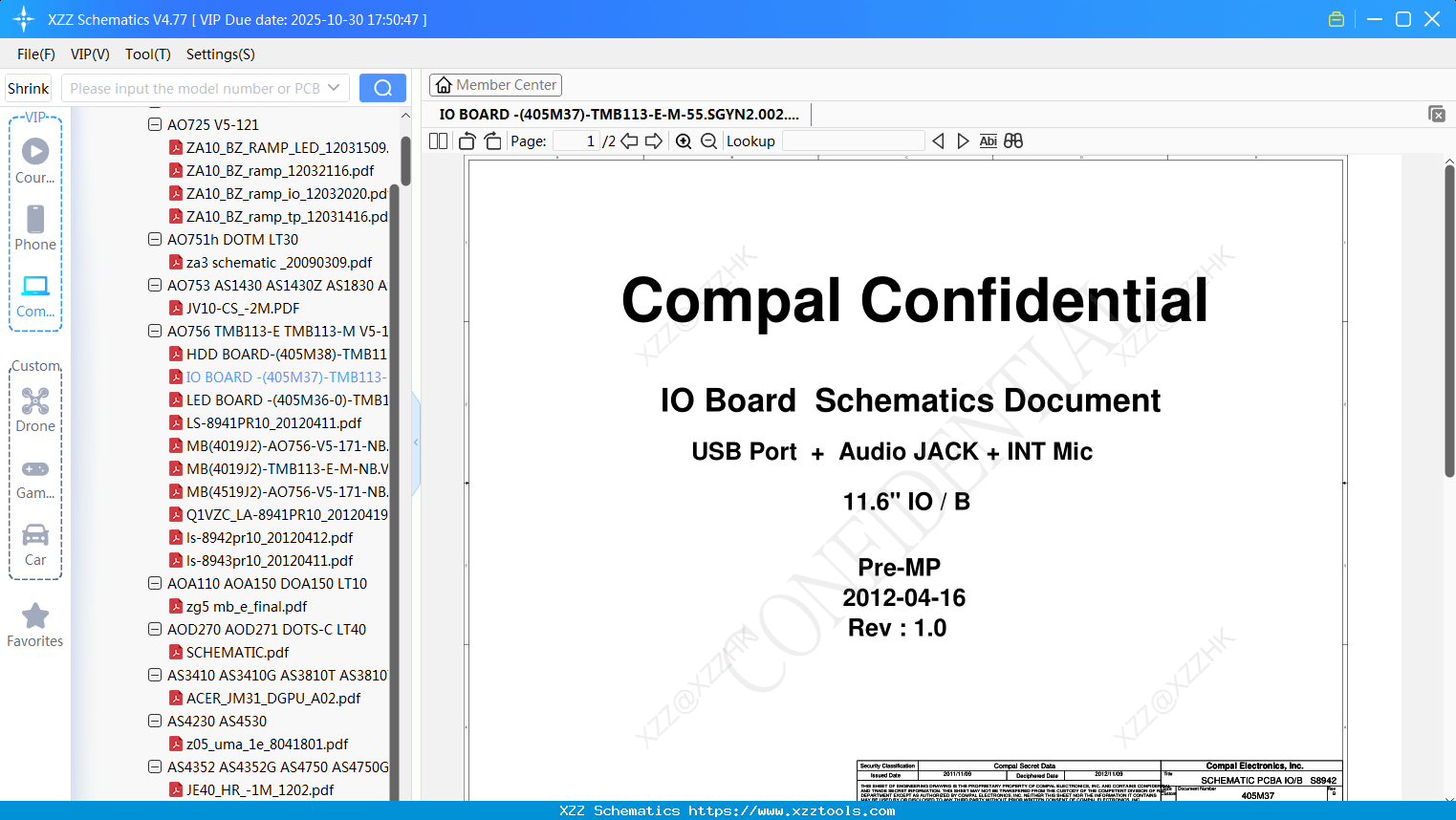Click the XZZ Schematics logo icon
The width and height of the screenshot is (1456, 820).
(24, 19)
